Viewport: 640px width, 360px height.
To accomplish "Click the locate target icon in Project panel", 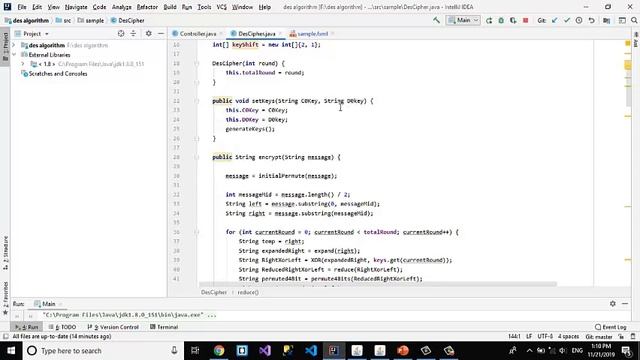I will pos(121,33).
